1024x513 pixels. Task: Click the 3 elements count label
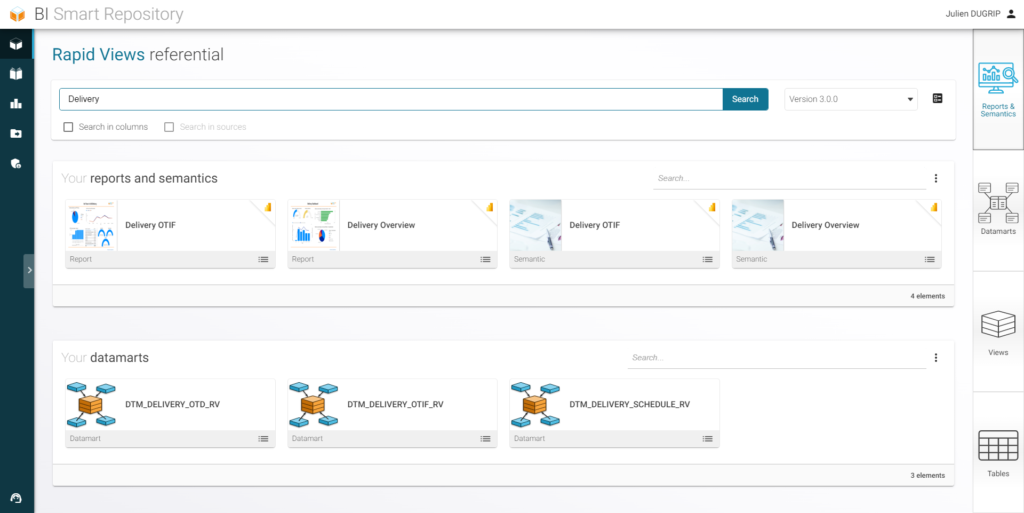(x=927, y=476)
